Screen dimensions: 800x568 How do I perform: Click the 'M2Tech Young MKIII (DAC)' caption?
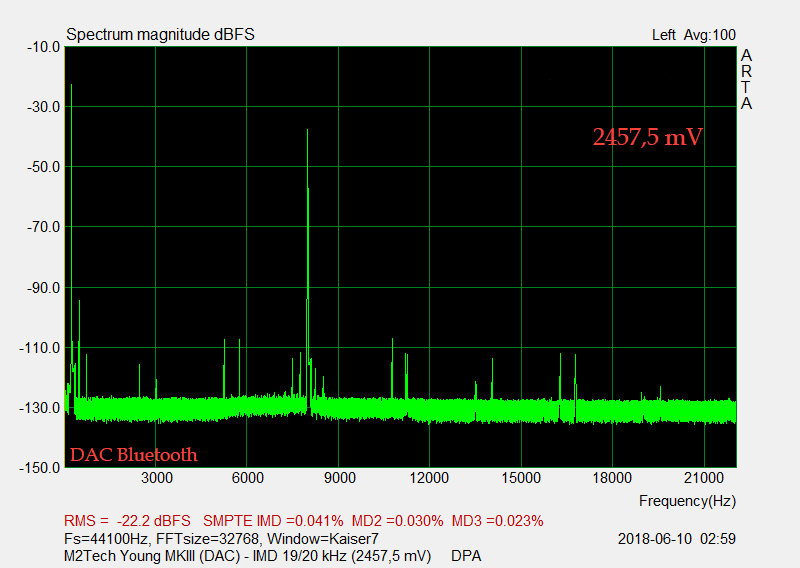[152, 556]
